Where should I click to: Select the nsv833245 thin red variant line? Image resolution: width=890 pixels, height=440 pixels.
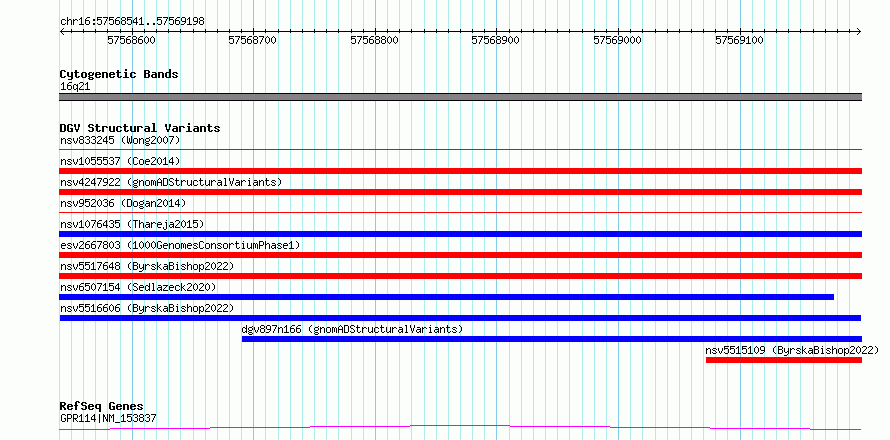click(x=460, y=150)
